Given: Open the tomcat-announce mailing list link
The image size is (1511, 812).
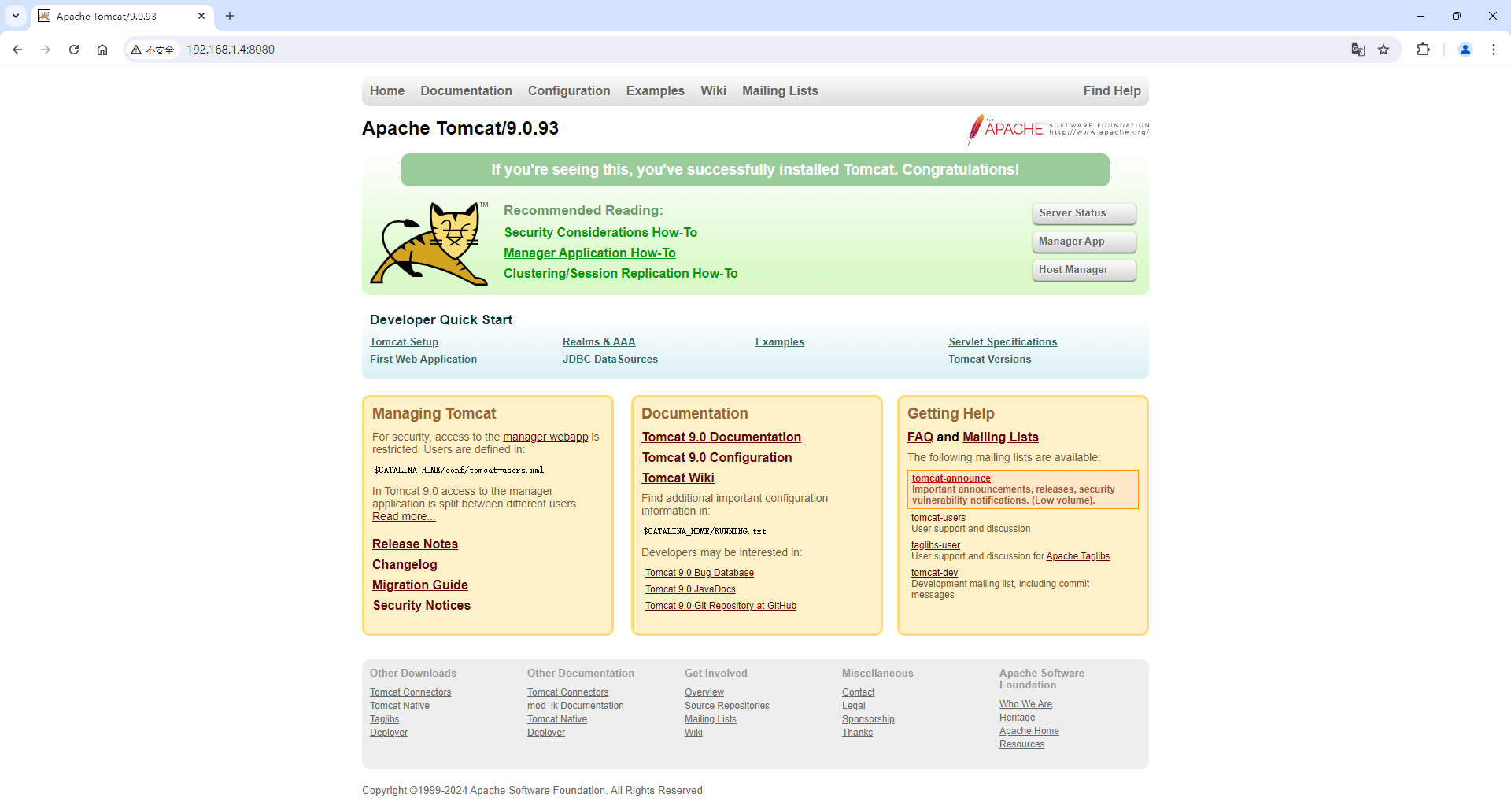Looking at the screenshot, I should click(951, 478).
